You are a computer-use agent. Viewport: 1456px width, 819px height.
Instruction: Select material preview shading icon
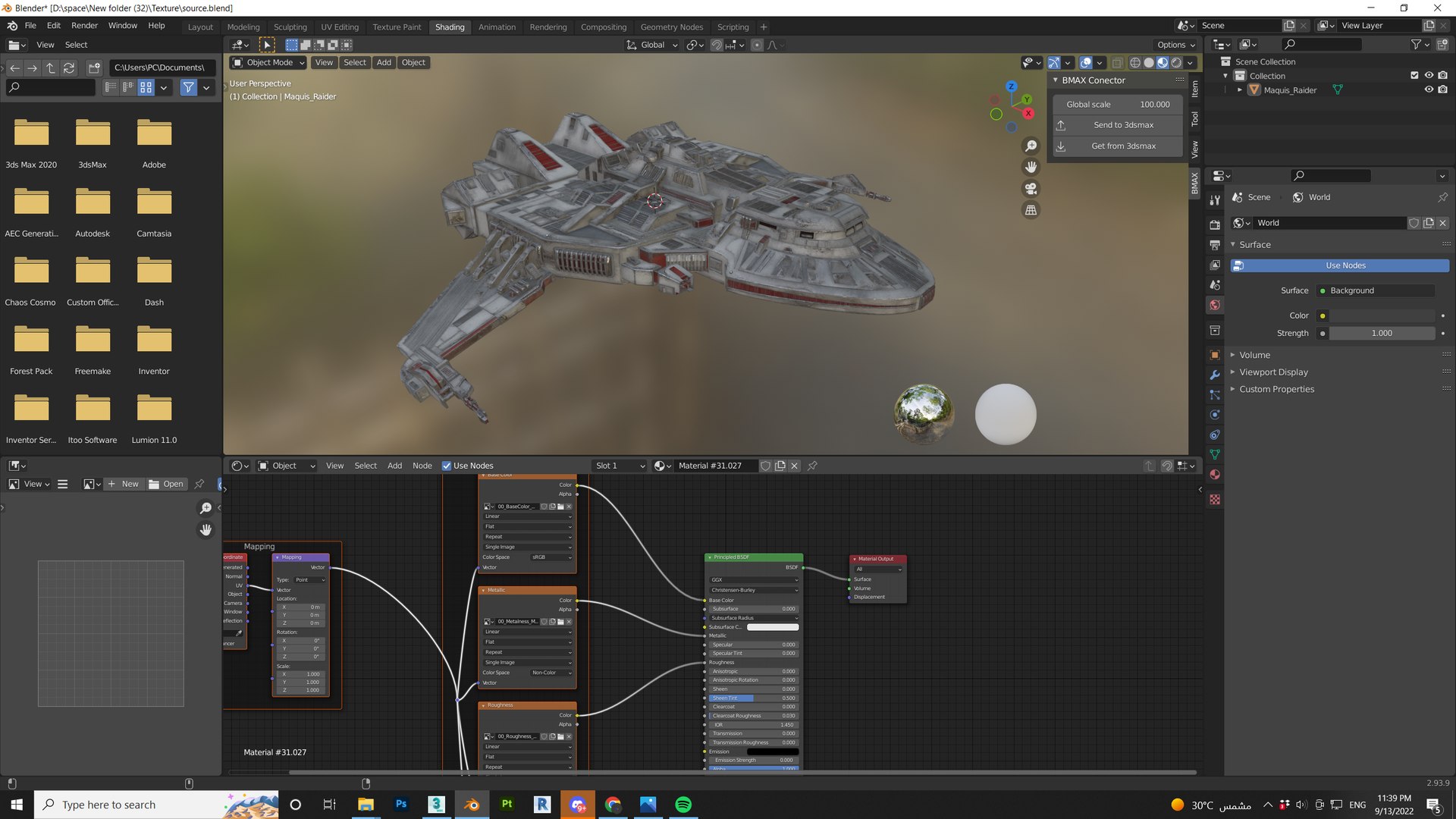(x=1163, y=63)
